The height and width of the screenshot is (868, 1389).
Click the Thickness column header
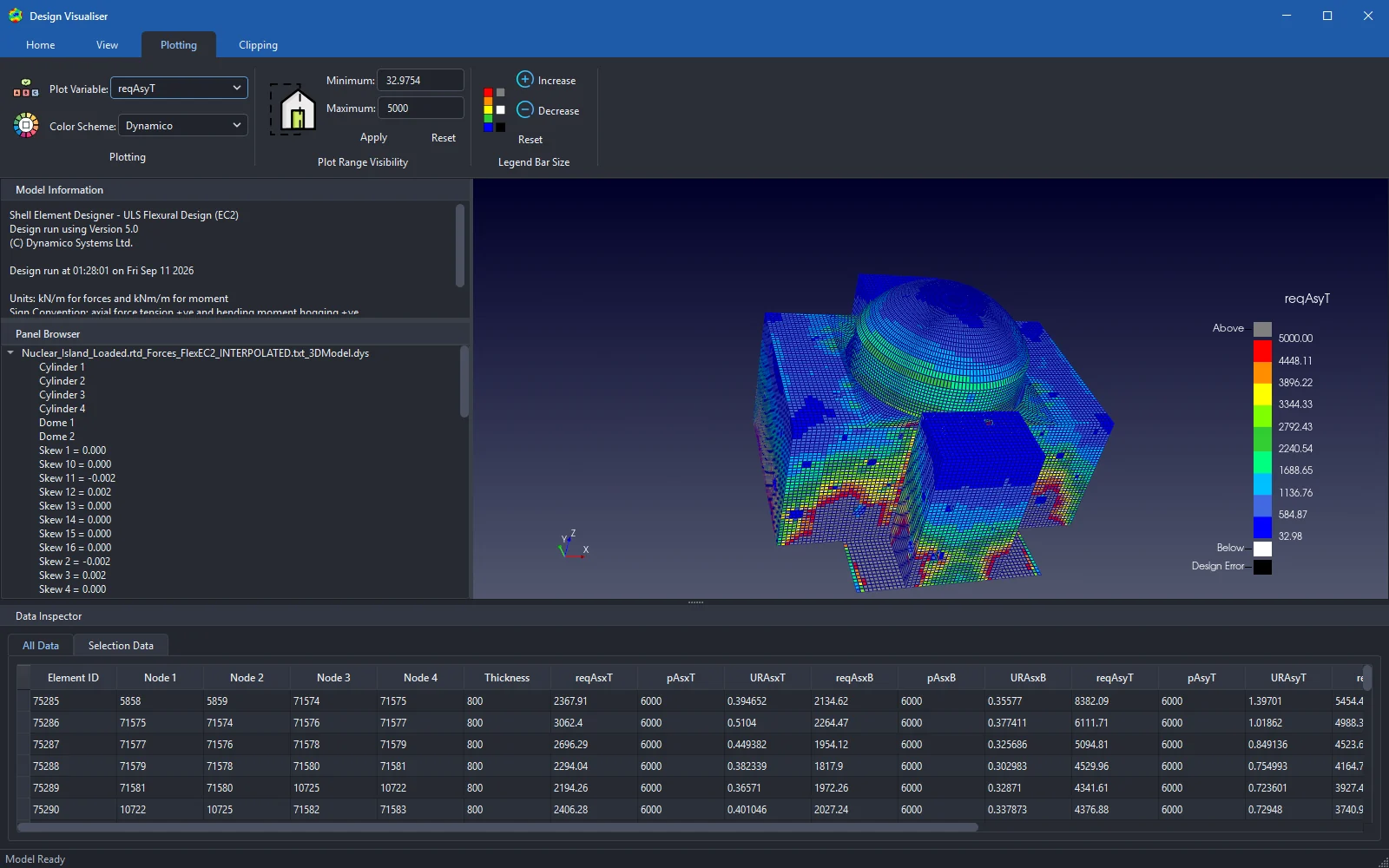507,678
